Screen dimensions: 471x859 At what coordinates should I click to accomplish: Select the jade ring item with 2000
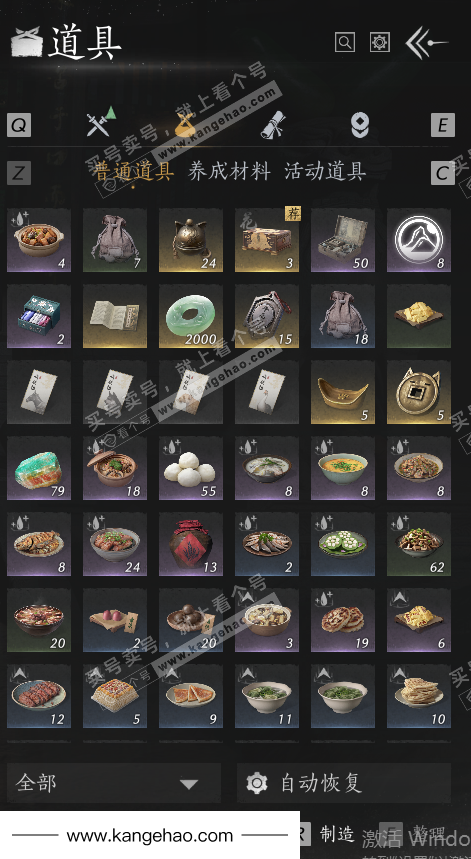tap(191, 316)
